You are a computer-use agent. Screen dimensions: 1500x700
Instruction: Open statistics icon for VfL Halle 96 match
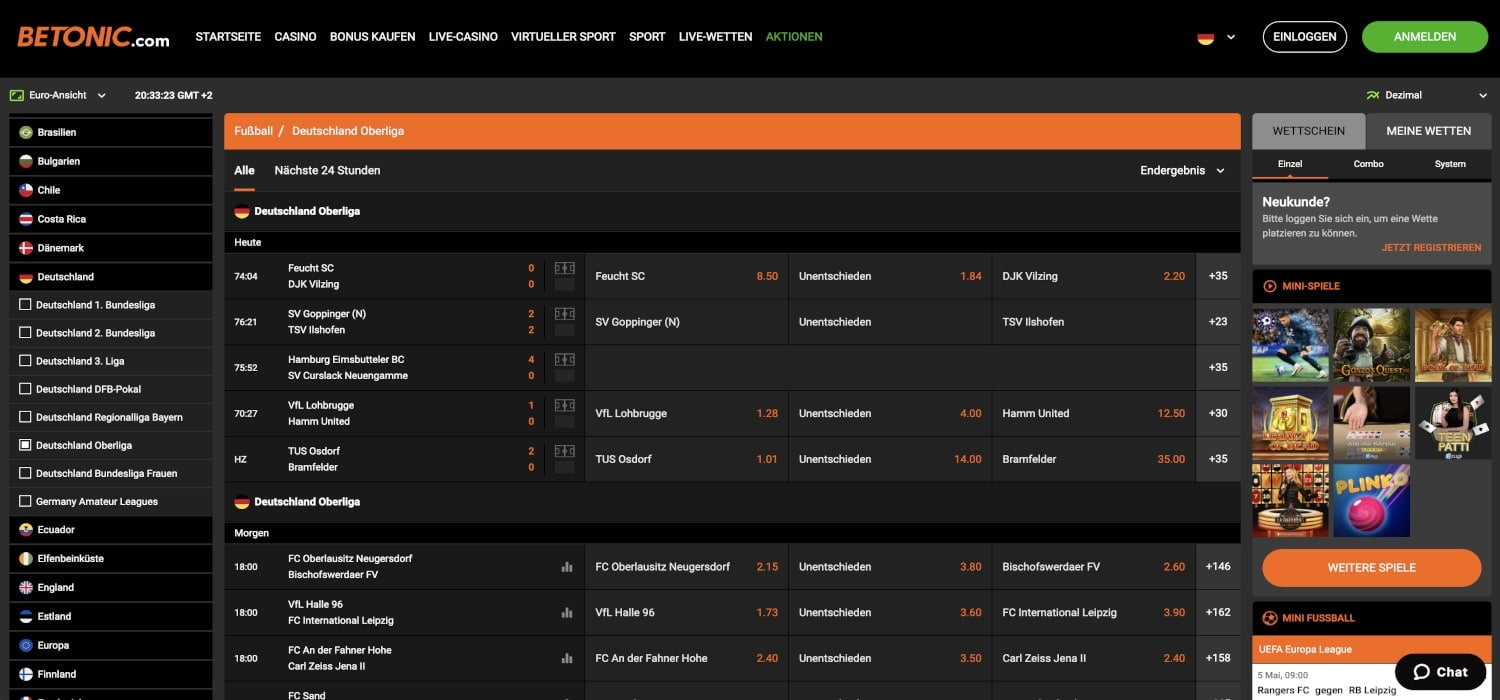click(x=567, y=613)
